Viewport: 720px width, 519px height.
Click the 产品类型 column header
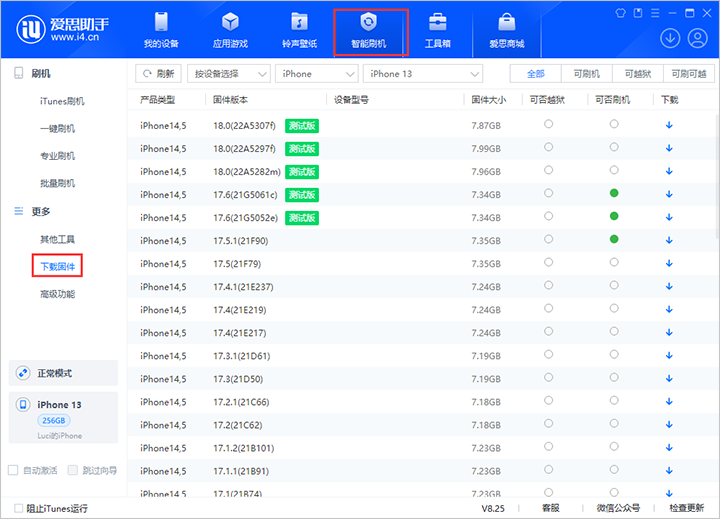coord(158,100)
